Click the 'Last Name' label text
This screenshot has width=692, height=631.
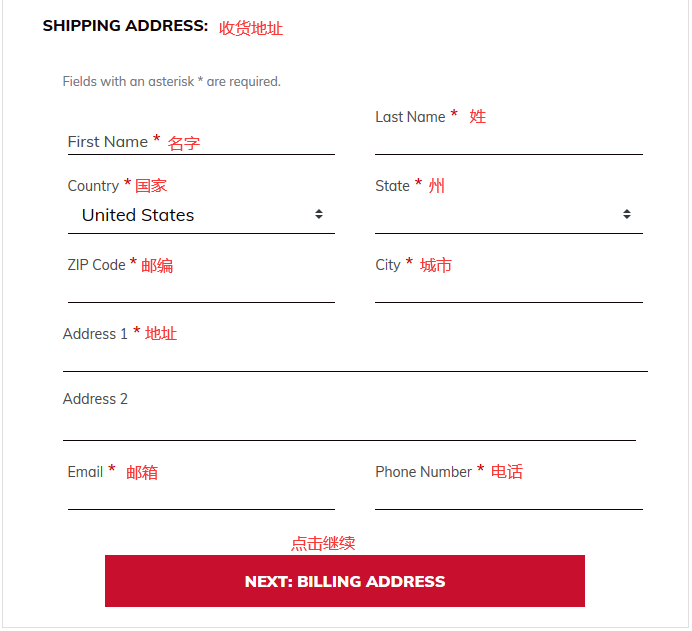(x=410, y=117)
